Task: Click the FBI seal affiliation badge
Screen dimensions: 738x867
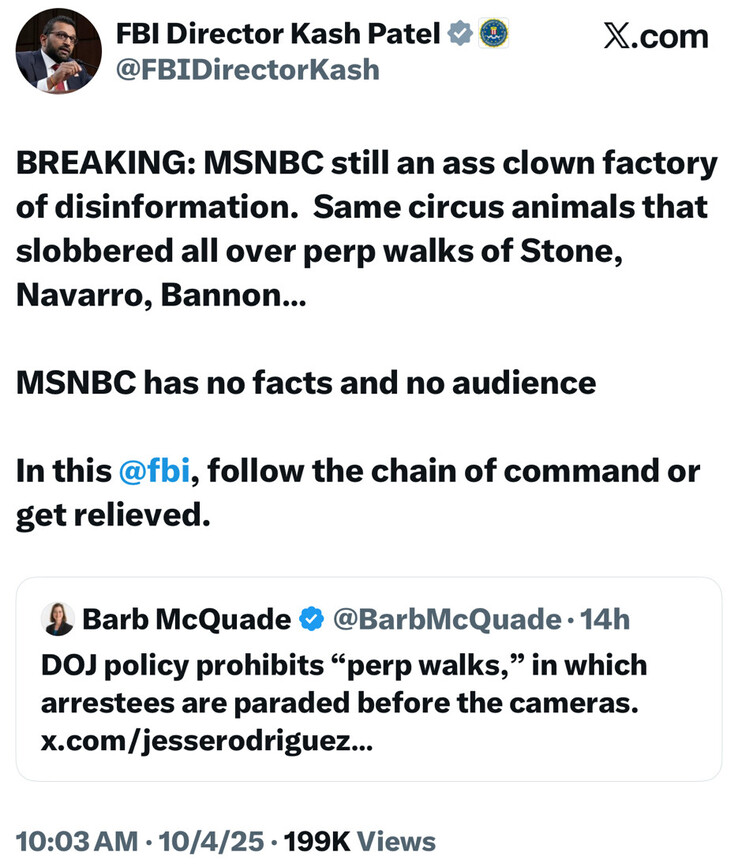Action: [x=492, y=34]
